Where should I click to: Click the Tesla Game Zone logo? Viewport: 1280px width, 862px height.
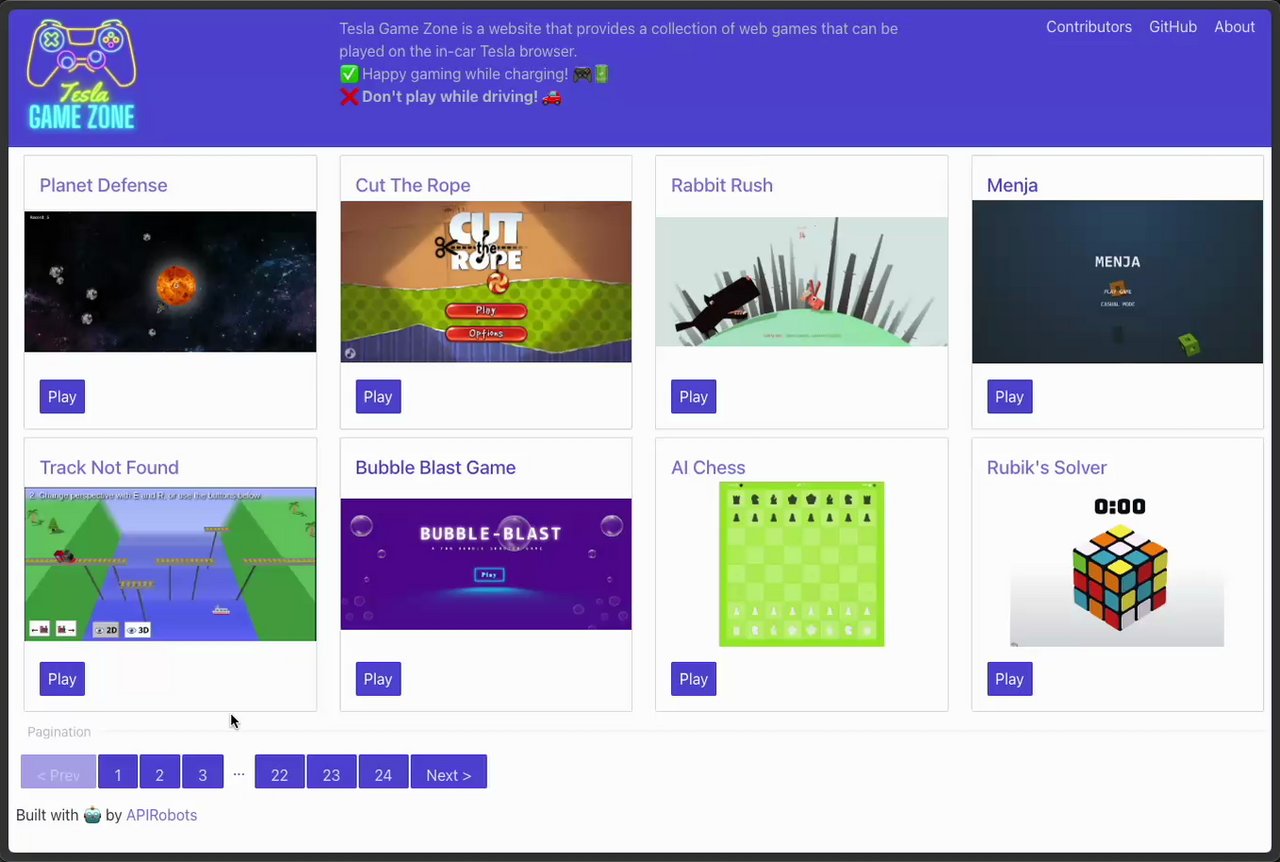(82, 76)
